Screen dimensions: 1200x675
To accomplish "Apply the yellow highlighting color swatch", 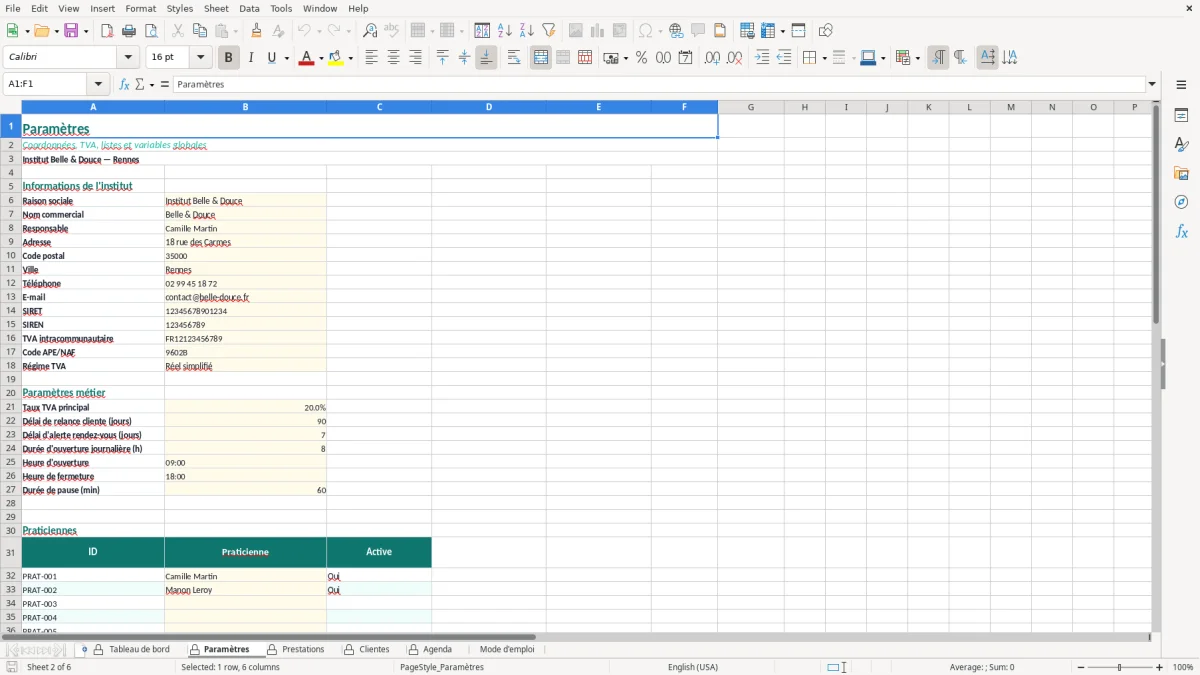I will pyautogui.click(x=336, y=58).
